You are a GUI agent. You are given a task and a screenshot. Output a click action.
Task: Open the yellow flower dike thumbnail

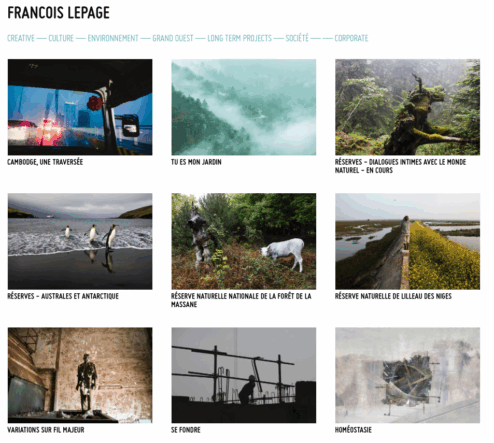[408, 241]
